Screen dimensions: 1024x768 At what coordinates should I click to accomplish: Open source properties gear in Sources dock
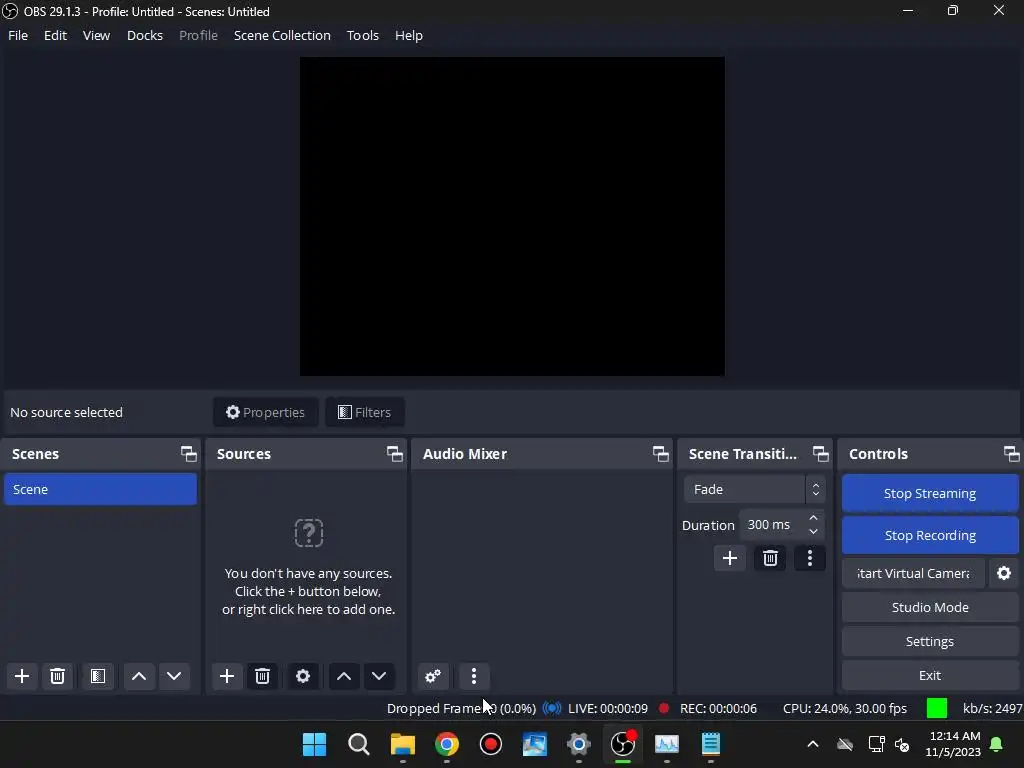click(x=303, y=676)
